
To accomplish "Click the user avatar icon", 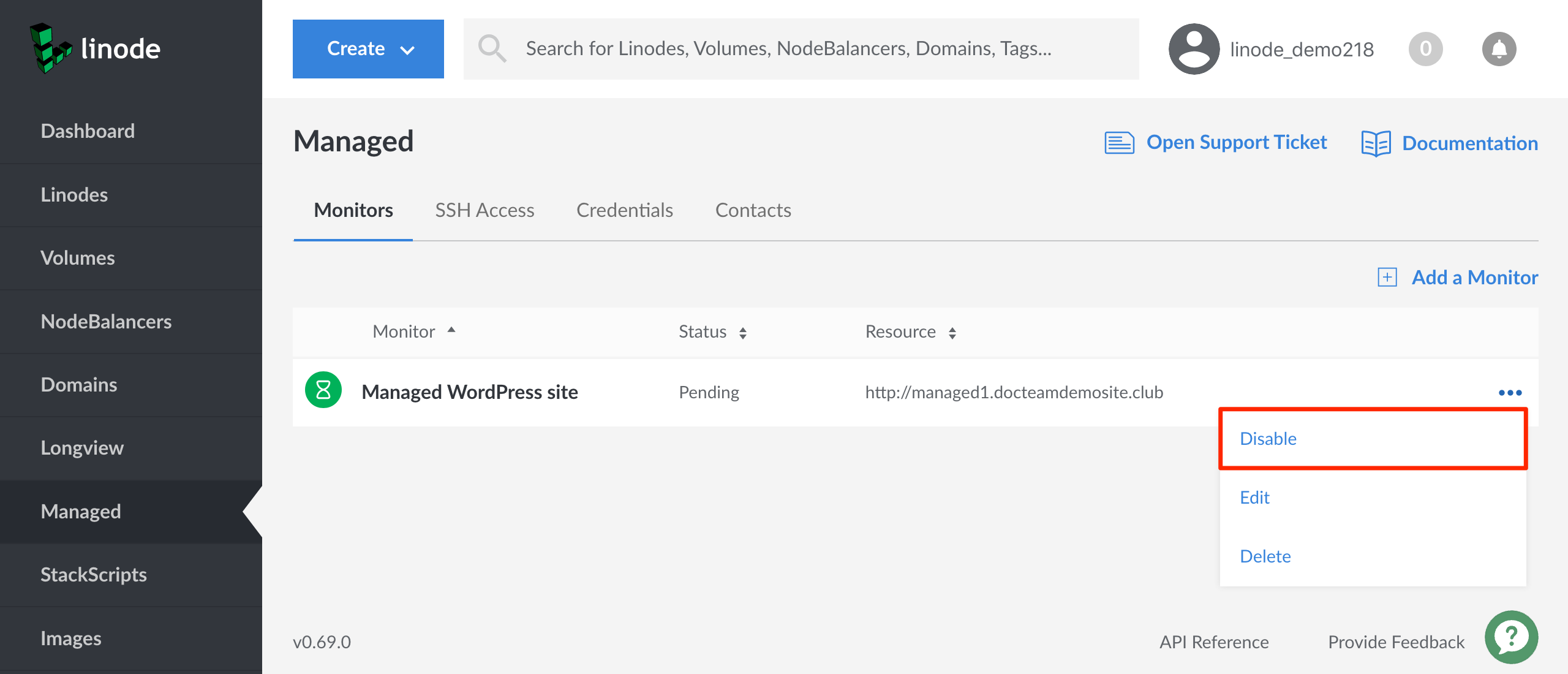I will point(1193,49).
